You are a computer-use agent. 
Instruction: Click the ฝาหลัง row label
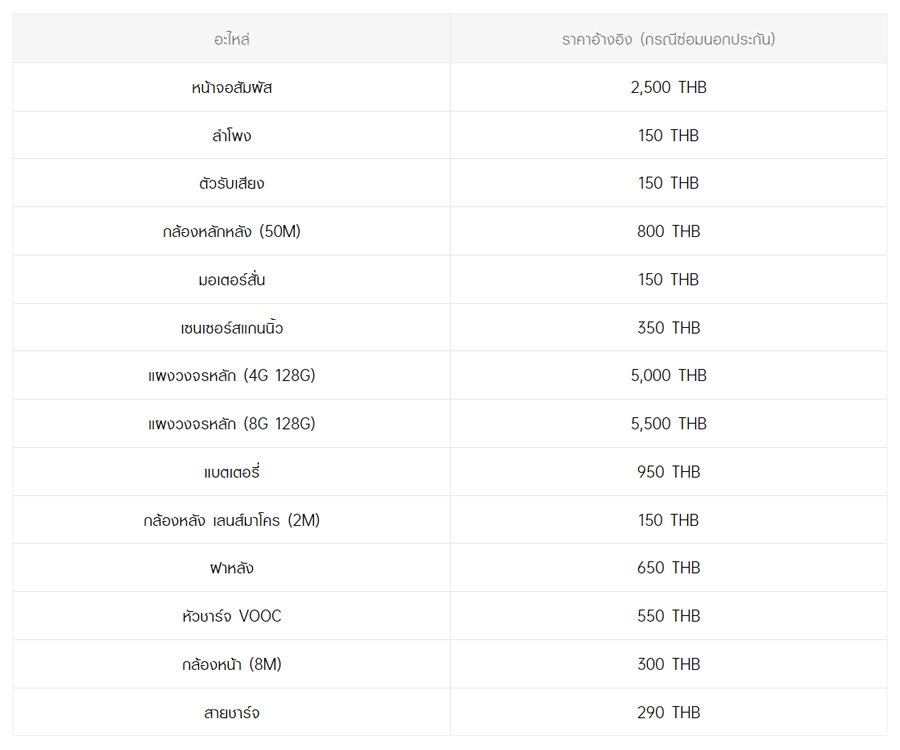(231, 567)
